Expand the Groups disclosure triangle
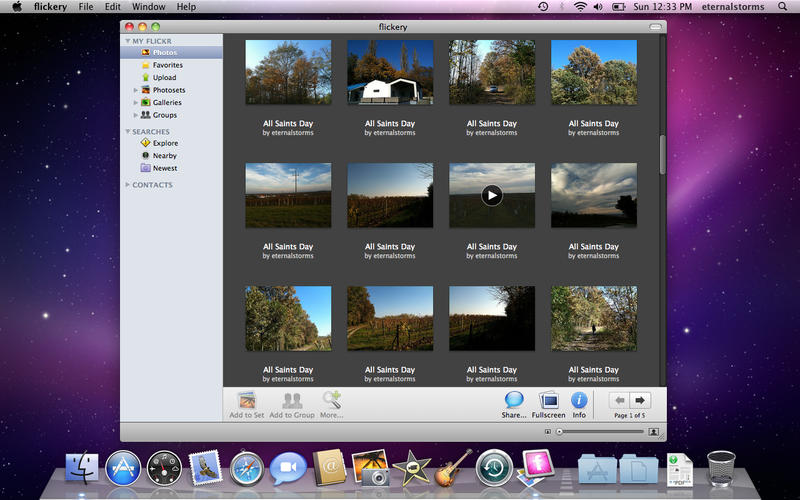The image size is (800, 500). 136,115
